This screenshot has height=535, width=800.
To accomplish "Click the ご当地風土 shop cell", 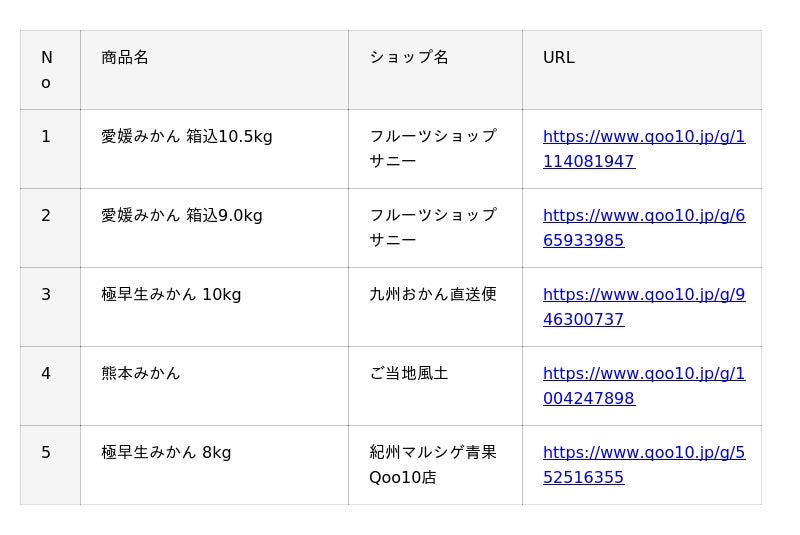I will [x=409, y=374].
